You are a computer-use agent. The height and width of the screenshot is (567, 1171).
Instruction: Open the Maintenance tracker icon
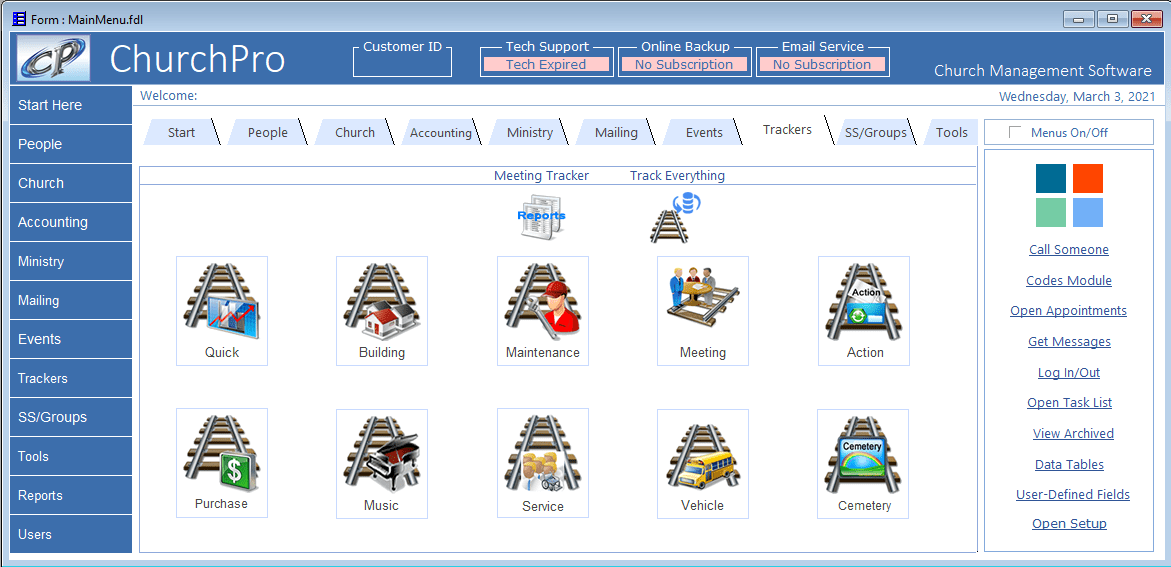click(543, 311)
